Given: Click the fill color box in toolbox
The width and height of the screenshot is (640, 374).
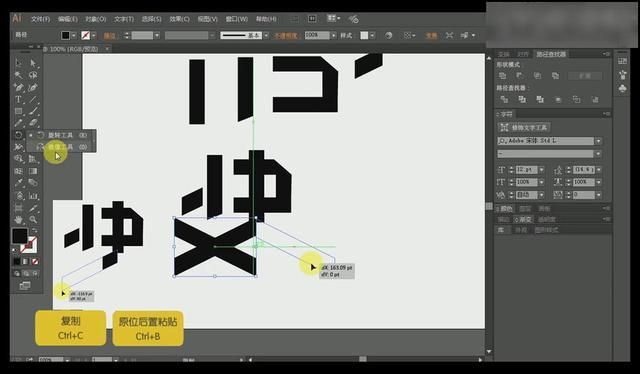Looking at the screenshot, I should coord(19,236).
